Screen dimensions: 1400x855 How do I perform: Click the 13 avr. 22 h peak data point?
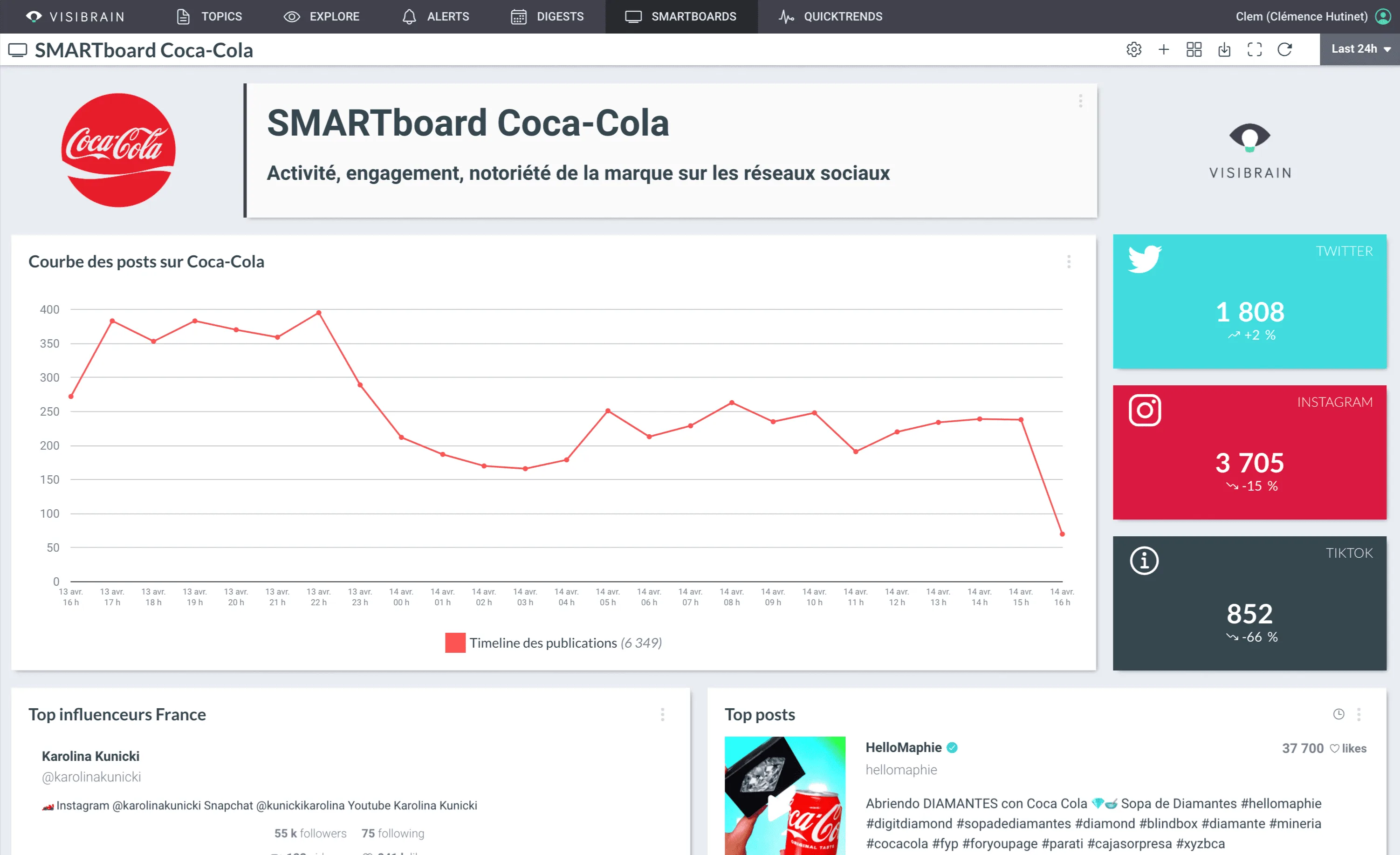(319, 313)
